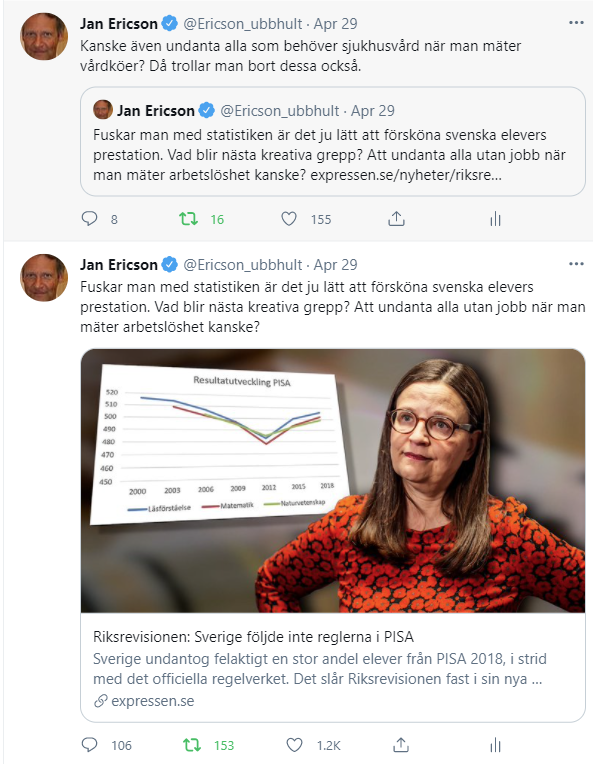Share the second tweet via upload icon

401,745
